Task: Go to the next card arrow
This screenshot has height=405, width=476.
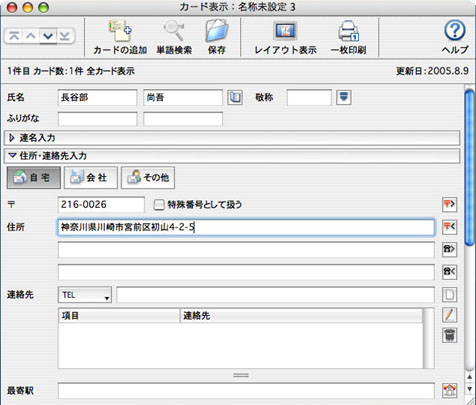Action: coord(48,36)
